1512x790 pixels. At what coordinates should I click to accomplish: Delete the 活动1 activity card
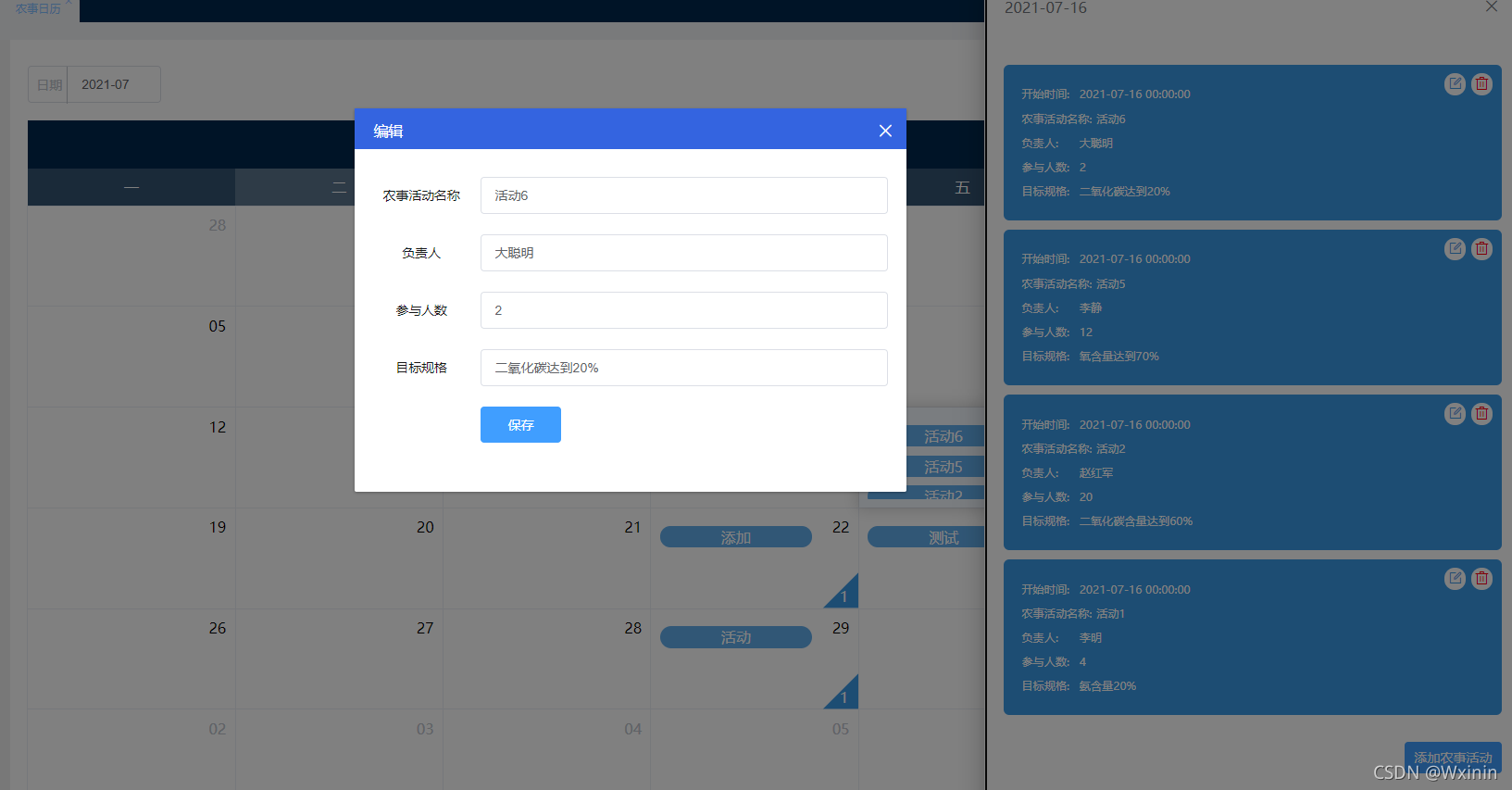1481,579
